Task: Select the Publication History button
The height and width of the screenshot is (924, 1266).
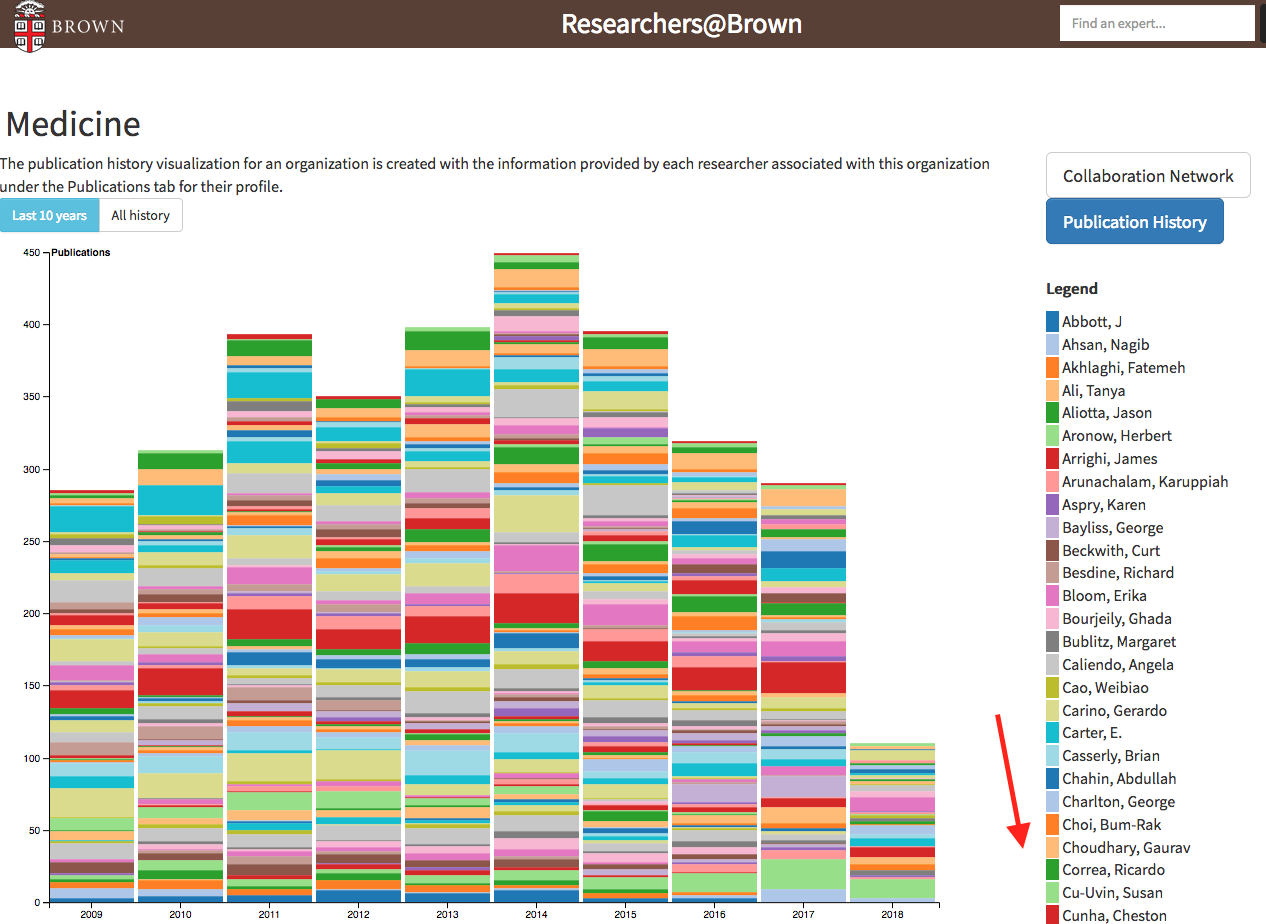Action: point(1134,221)
